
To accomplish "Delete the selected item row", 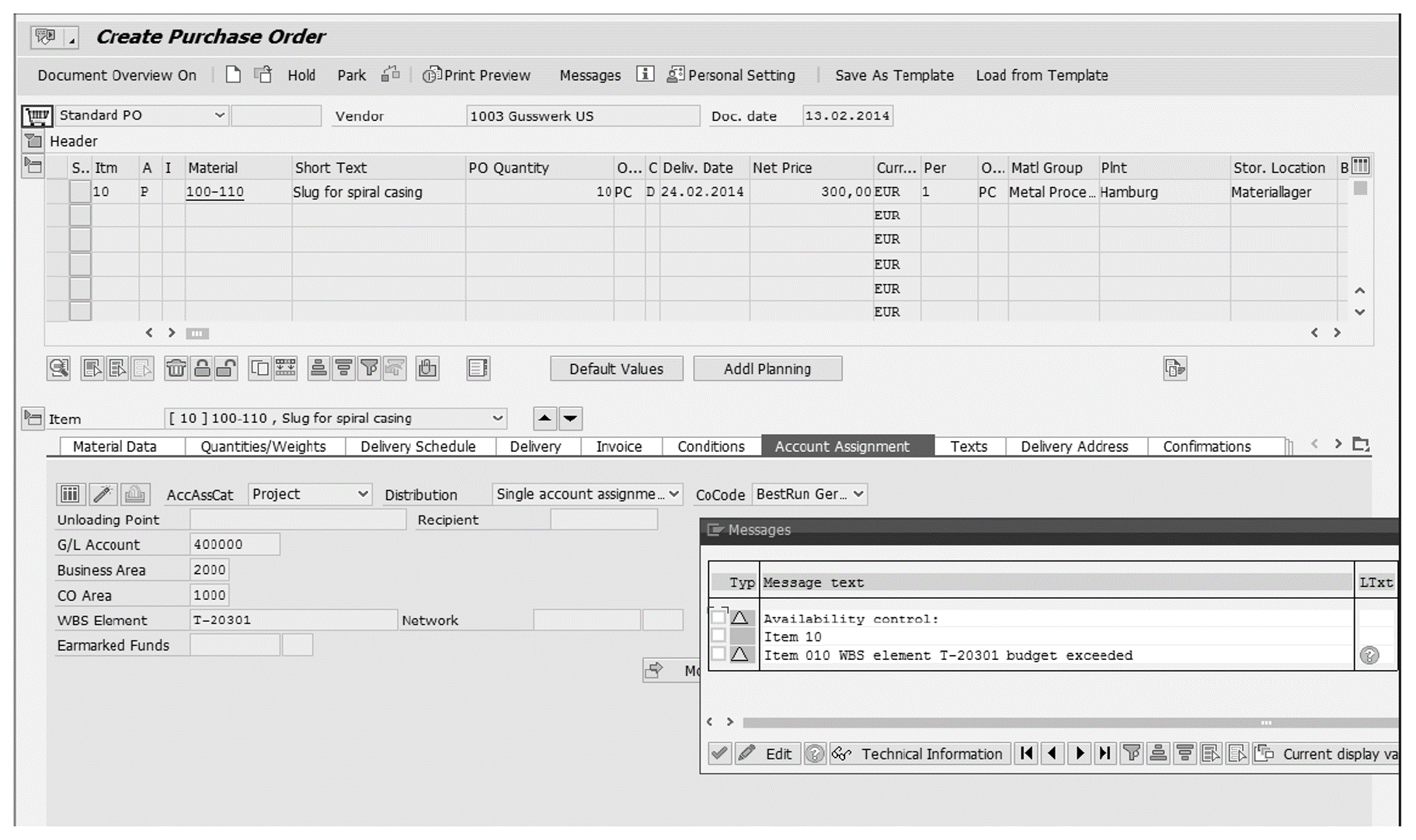I will click(x=176, y=369).
